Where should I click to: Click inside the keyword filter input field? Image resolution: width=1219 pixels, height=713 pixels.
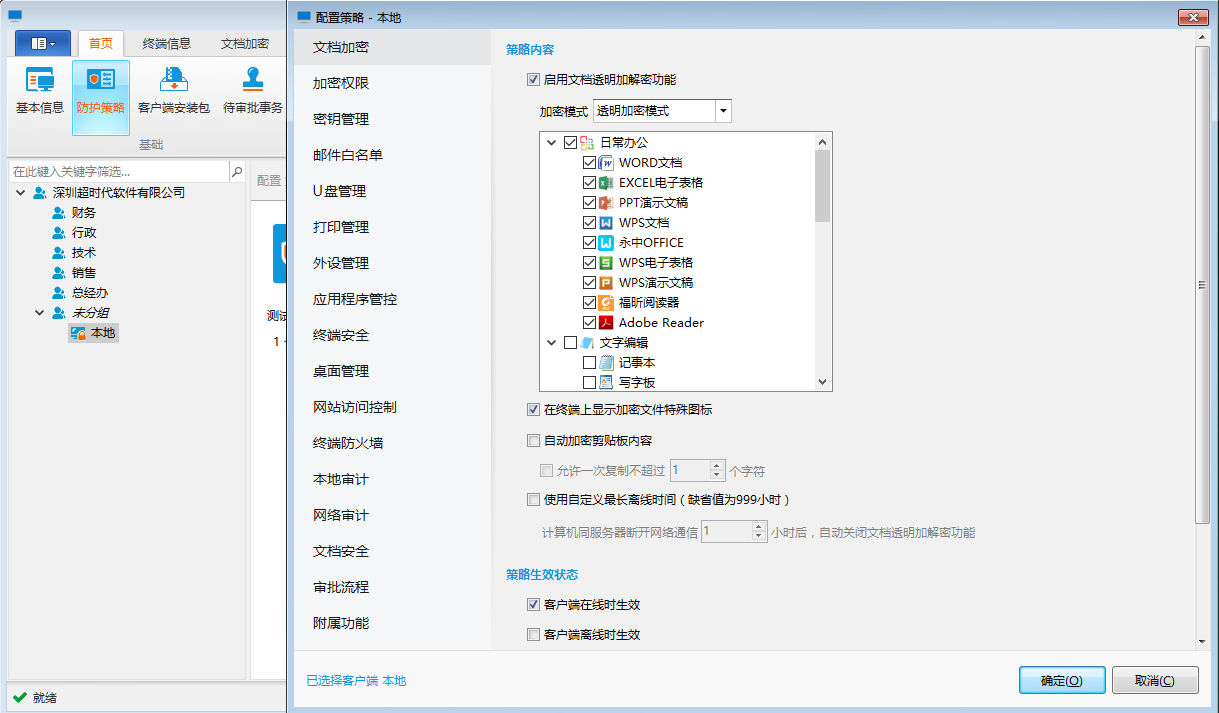[x=110, y=171]
